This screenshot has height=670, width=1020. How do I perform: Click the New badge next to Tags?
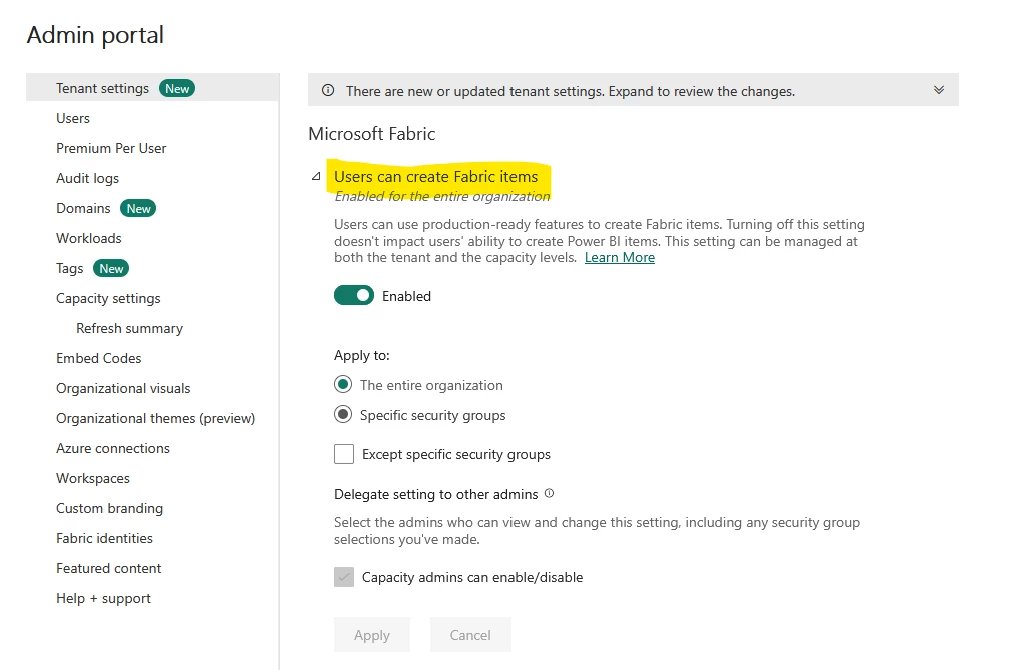(111, 268)
